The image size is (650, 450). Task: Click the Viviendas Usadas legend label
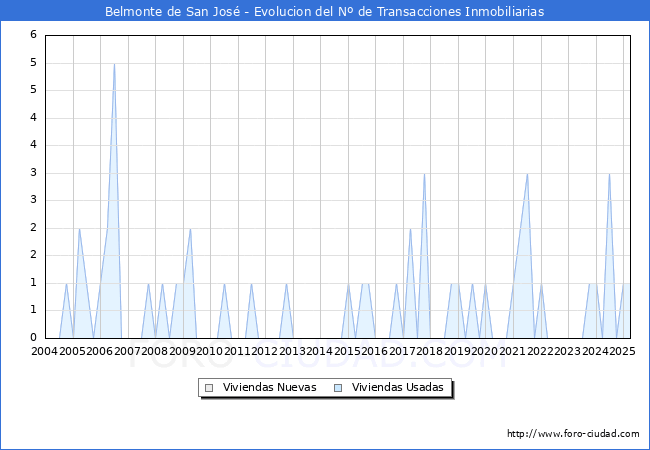(x=398, y=387)
